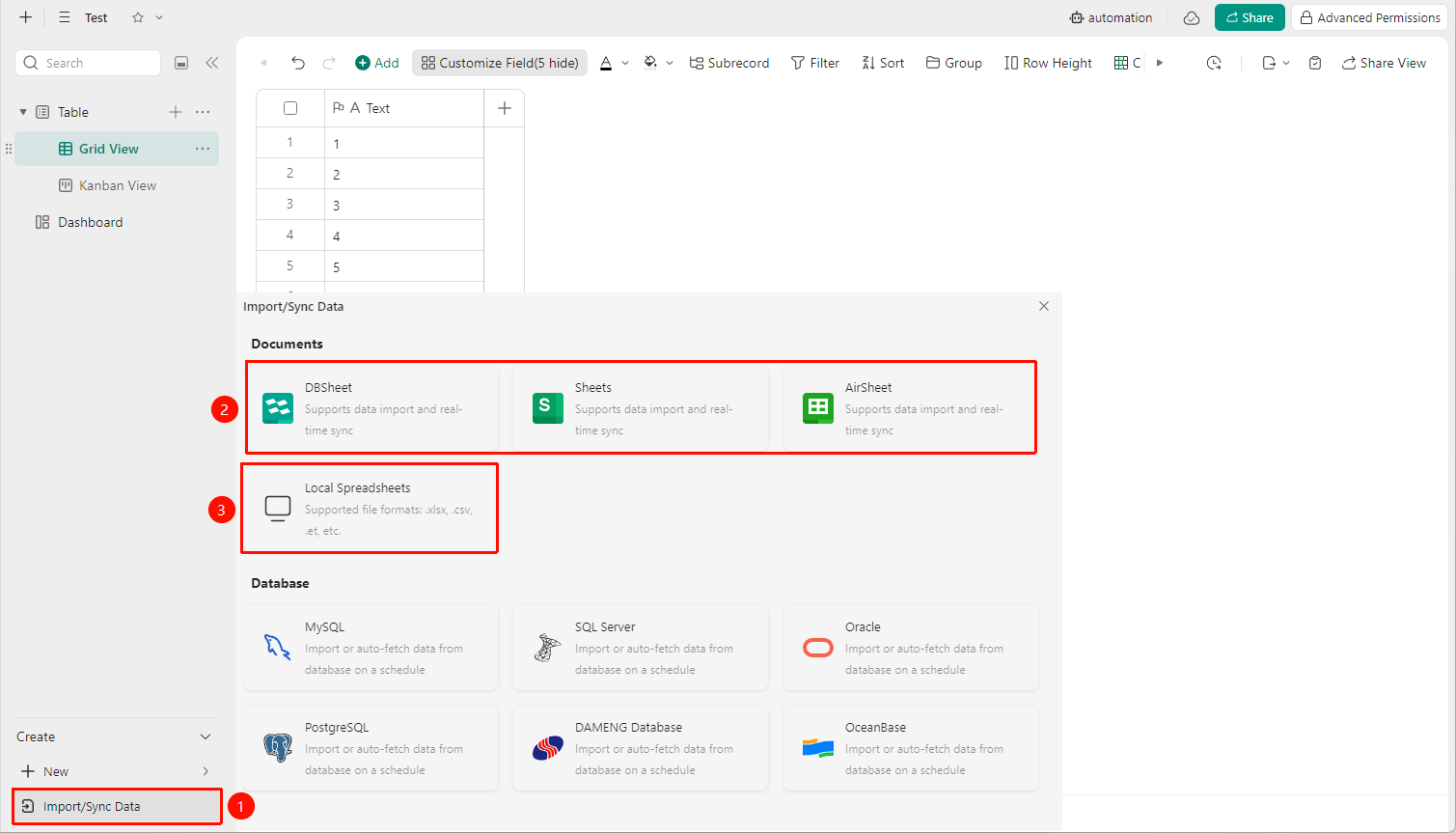The height and width of the screenshot is (833, 1456).
Task: Collapse the sidebar with double chevron
Action: click(212, 63)
